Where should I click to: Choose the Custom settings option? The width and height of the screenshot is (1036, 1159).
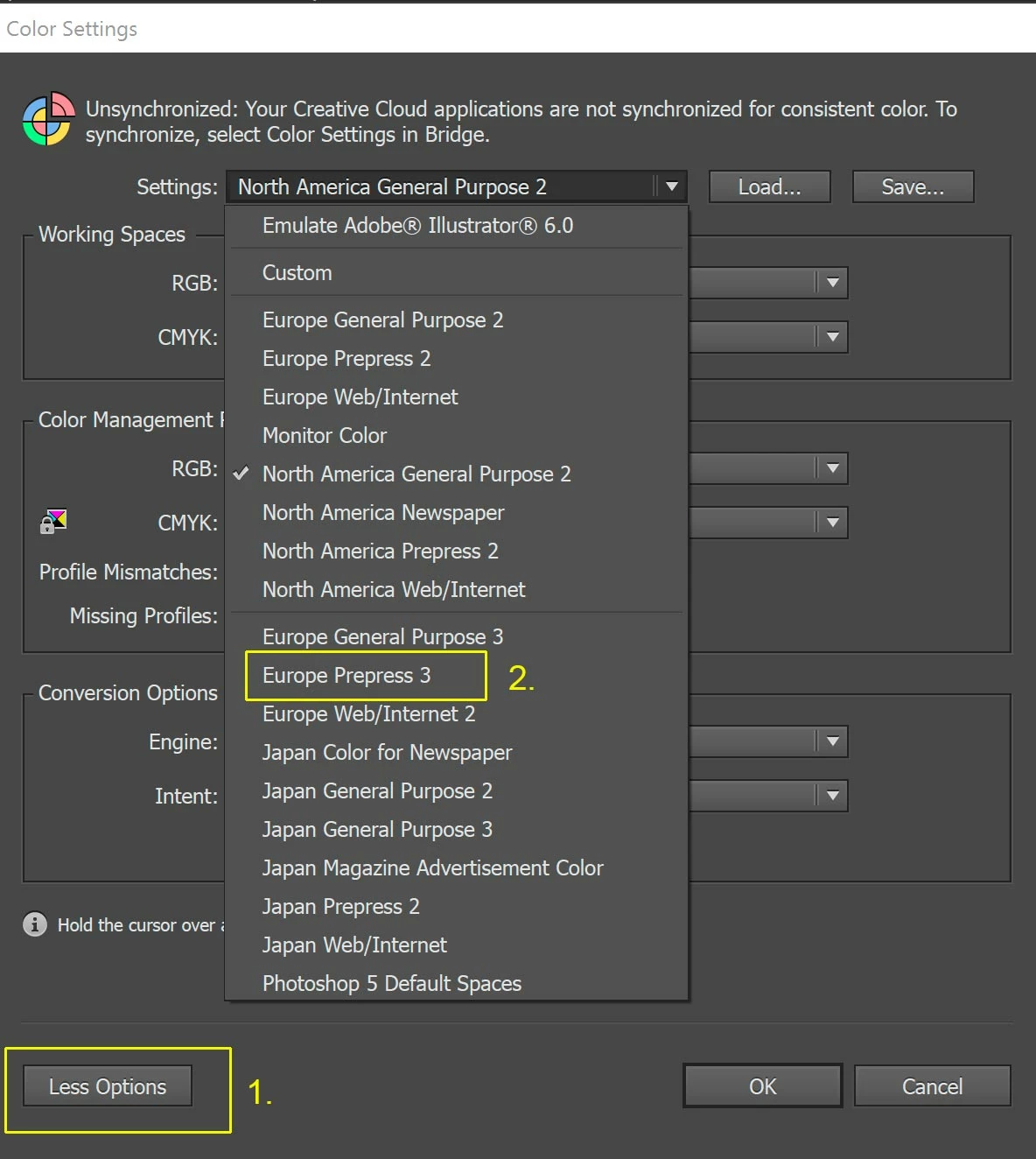point(456,273)
